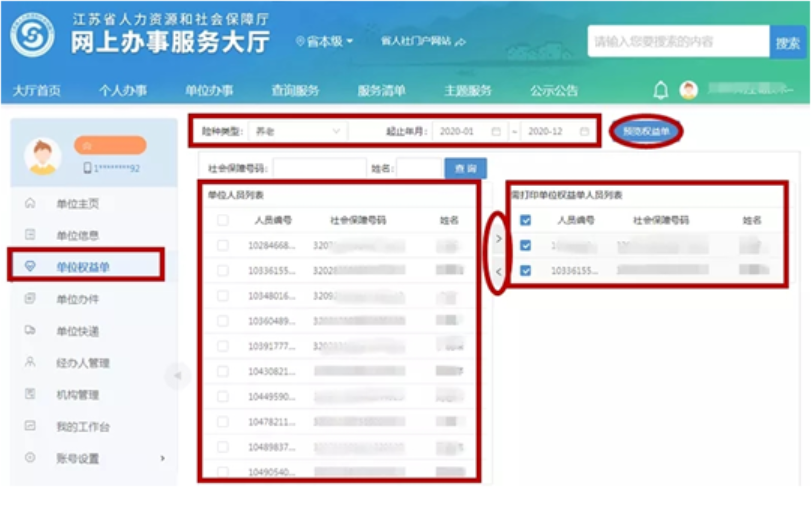Check the row 10348016 checkbox

click(222, 296)
